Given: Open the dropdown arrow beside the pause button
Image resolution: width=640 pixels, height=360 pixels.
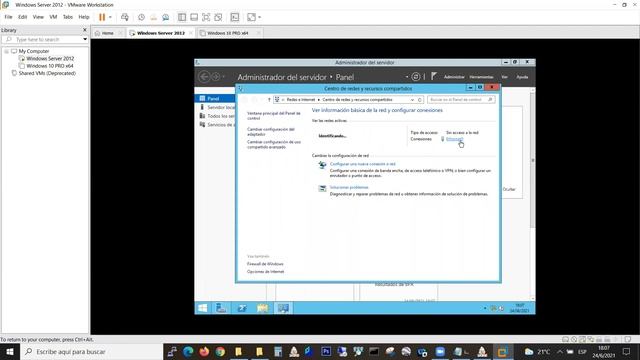Looking at the screenshot, I should click(x=110, y=17).
